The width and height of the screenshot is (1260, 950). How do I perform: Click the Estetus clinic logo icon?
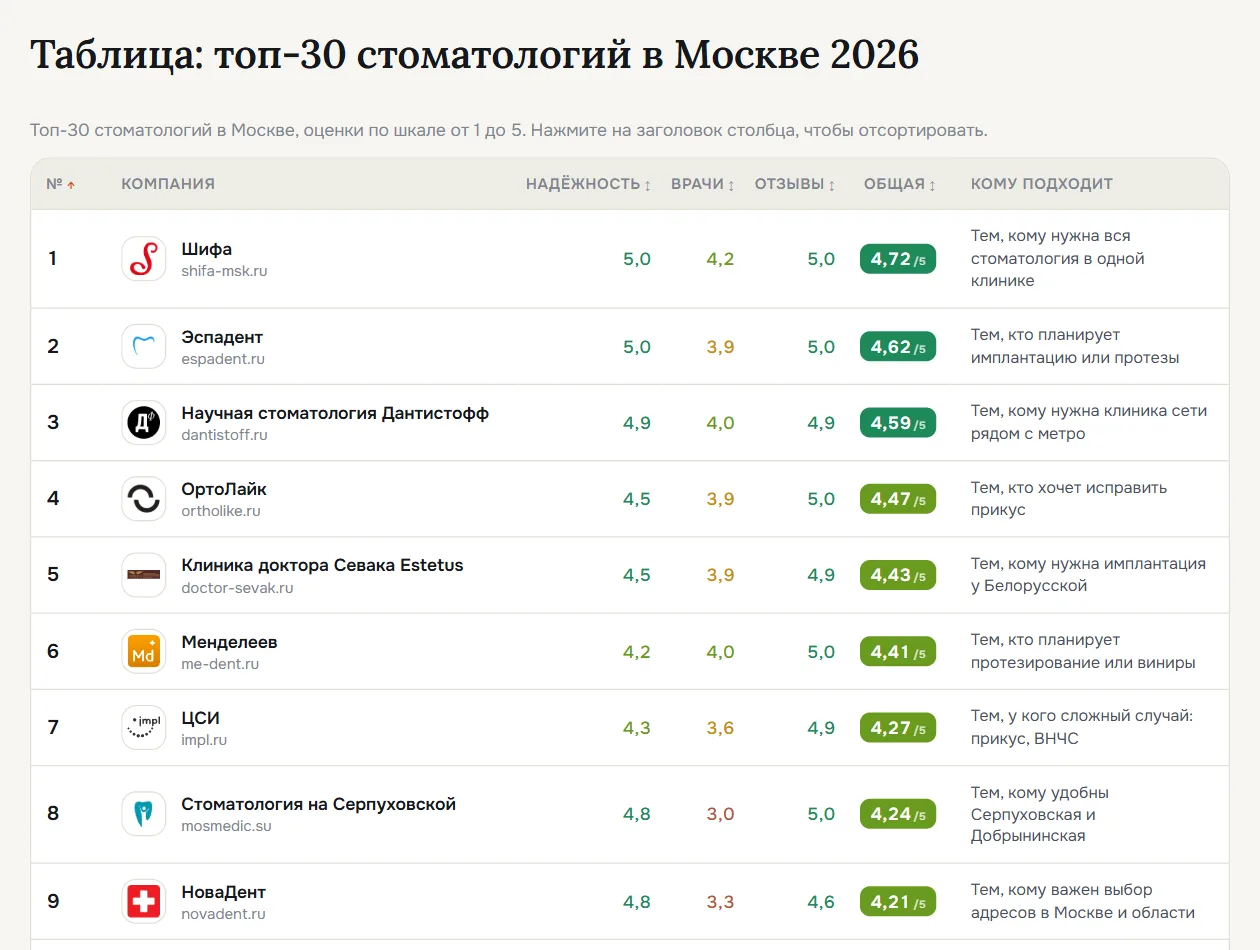(144, 575)
